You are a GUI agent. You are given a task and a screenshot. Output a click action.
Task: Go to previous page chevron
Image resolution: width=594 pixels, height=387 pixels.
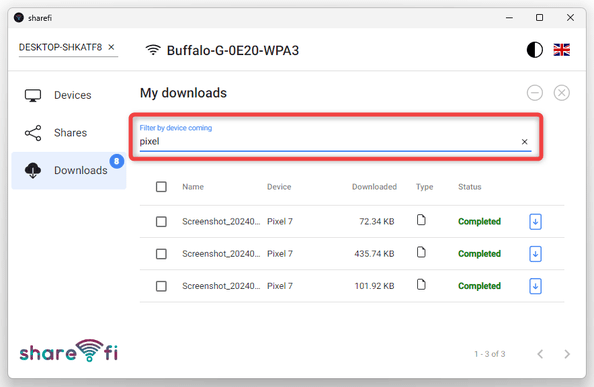[x=540, y=354]
